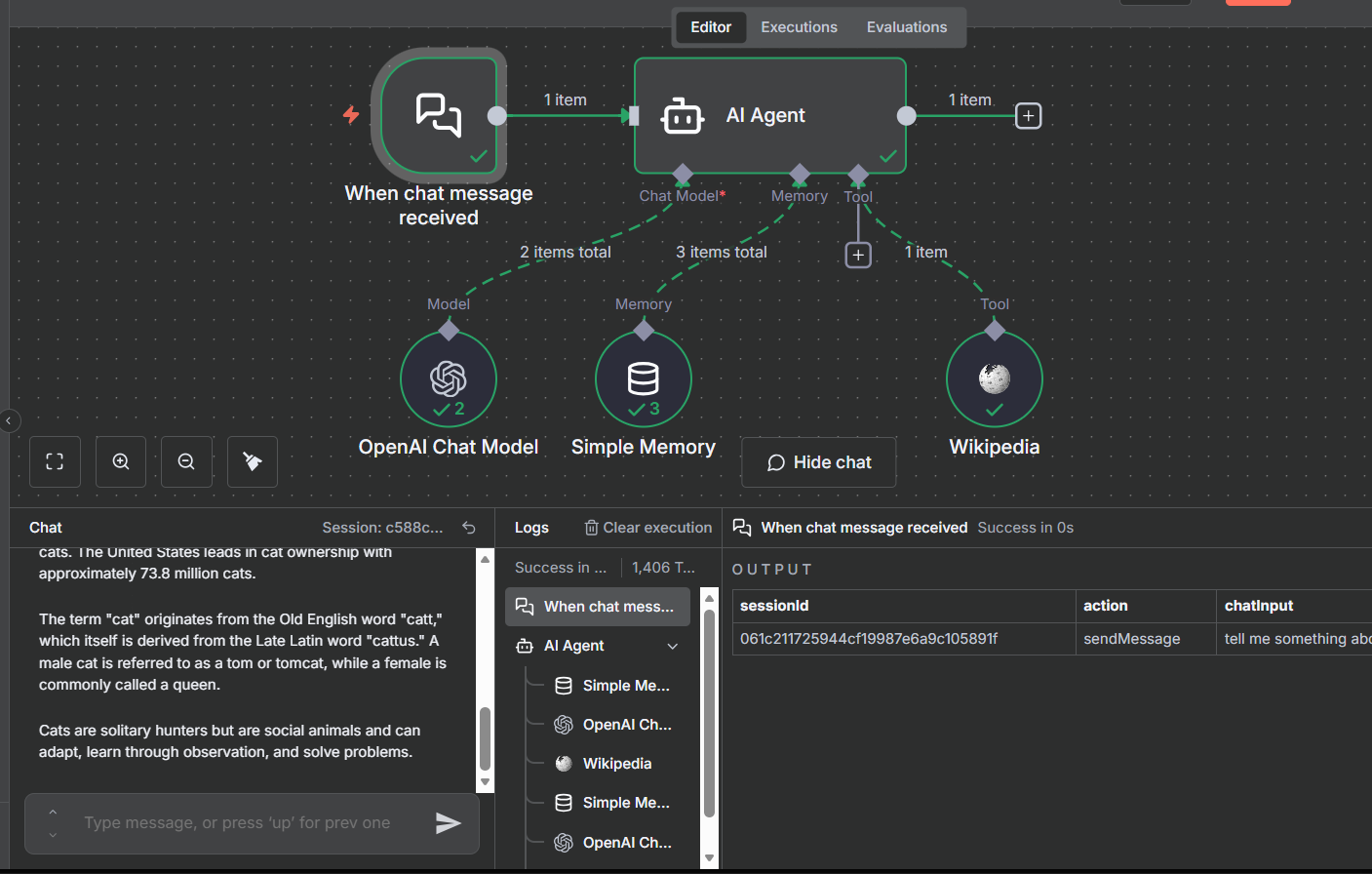Screen dimensions: 1372x874
Task: Open the OpenAI Chat Model node
Action: coord(448,378)
